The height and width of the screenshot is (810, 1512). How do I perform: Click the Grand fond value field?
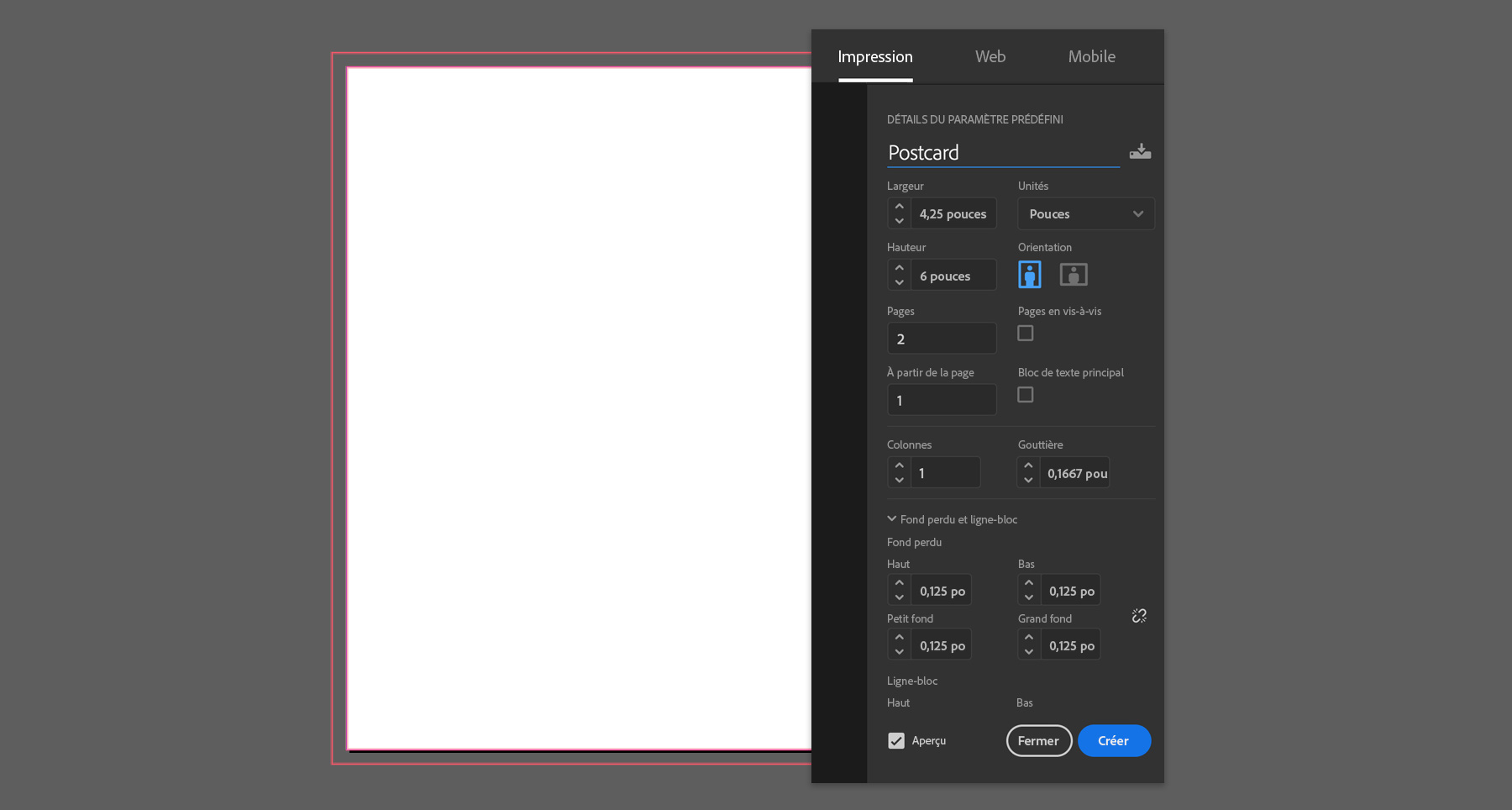coord(1070,645)
